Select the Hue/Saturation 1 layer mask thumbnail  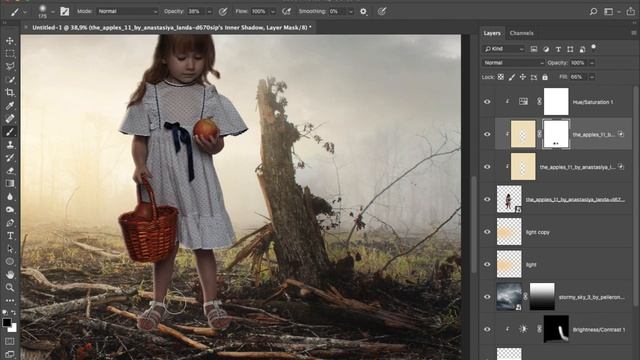pyautogui.click(x=556, y=102)
